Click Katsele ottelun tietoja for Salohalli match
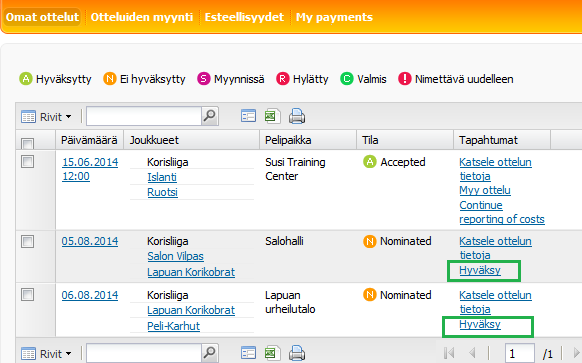This screenshot has width=582, height=363. pyautogui.click(x=495, y=248)
